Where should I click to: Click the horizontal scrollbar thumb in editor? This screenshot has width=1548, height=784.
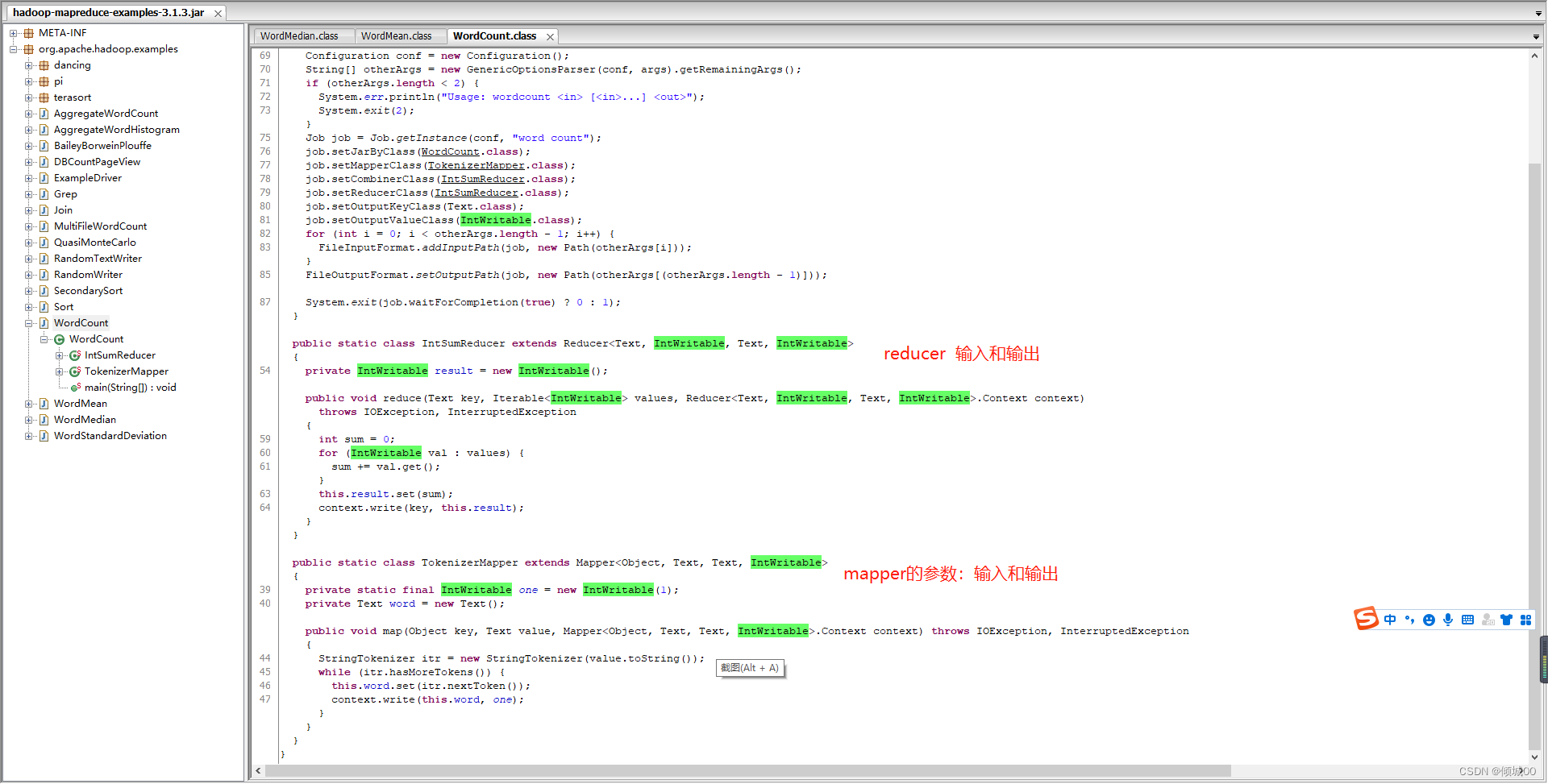(x=748, y=771)
